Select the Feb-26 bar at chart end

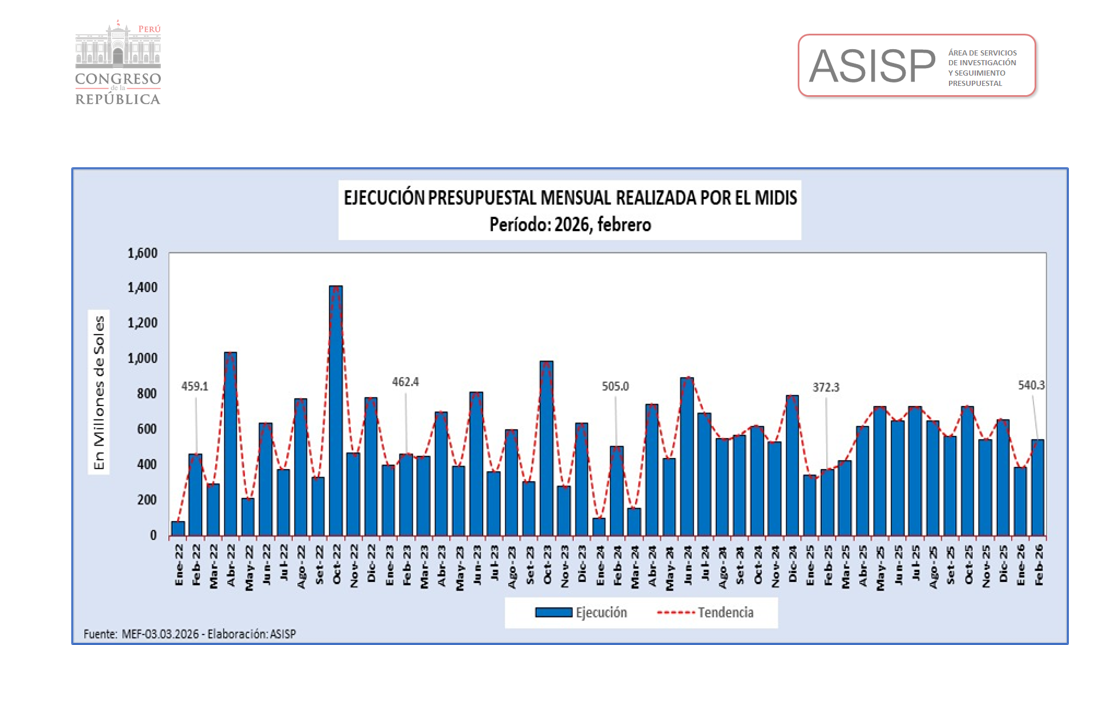click(x=1037, y=487)
